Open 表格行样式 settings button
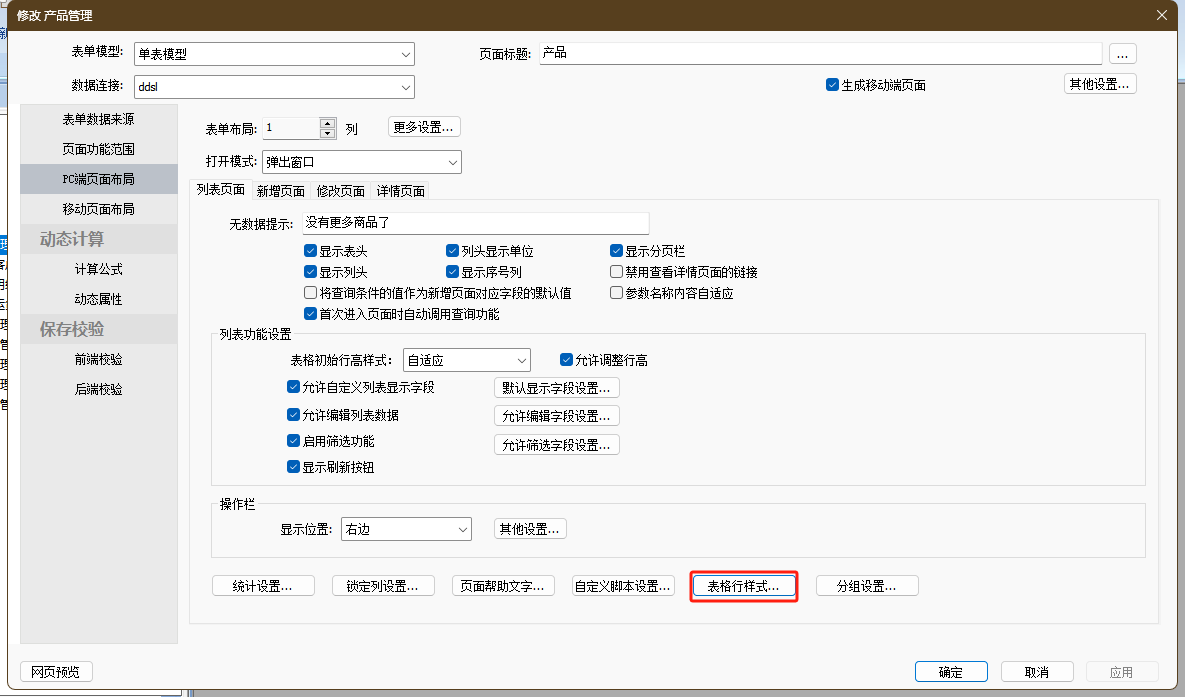The image size is (1185, 697). [x=743, y=586]
